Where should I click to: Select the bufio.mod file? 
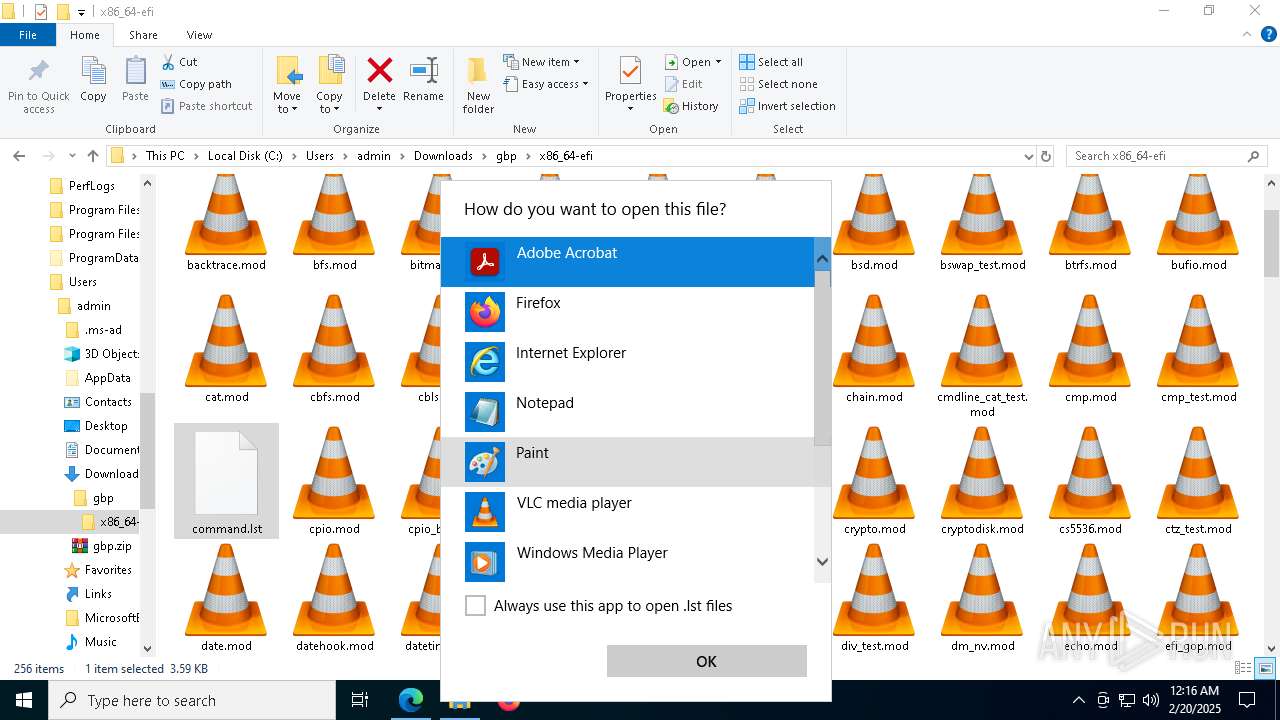pyautogui.click(x=1198, y=224)
